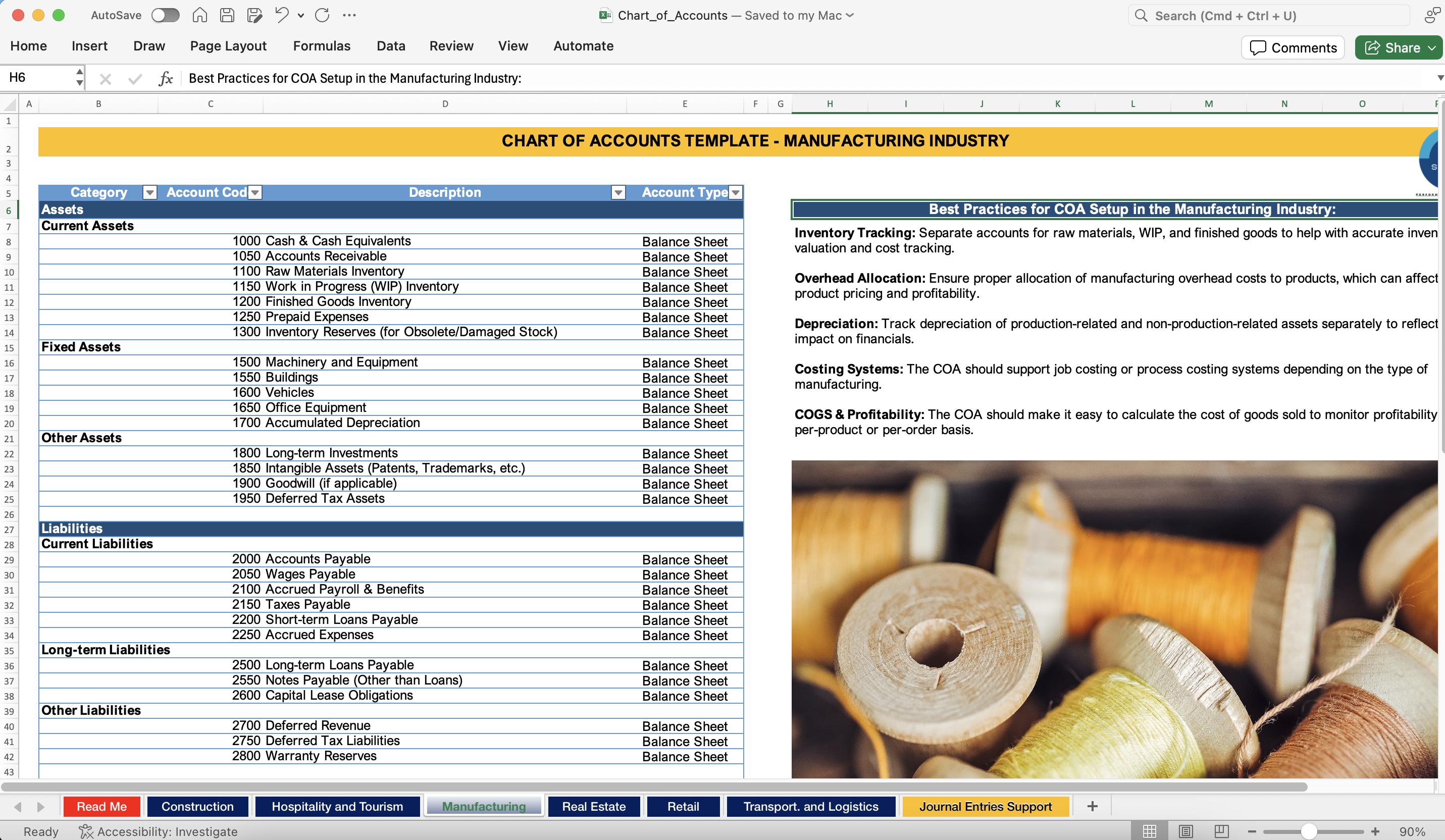
Task: Open the Description filter dropdown
Action: click(x=618, y=193)
